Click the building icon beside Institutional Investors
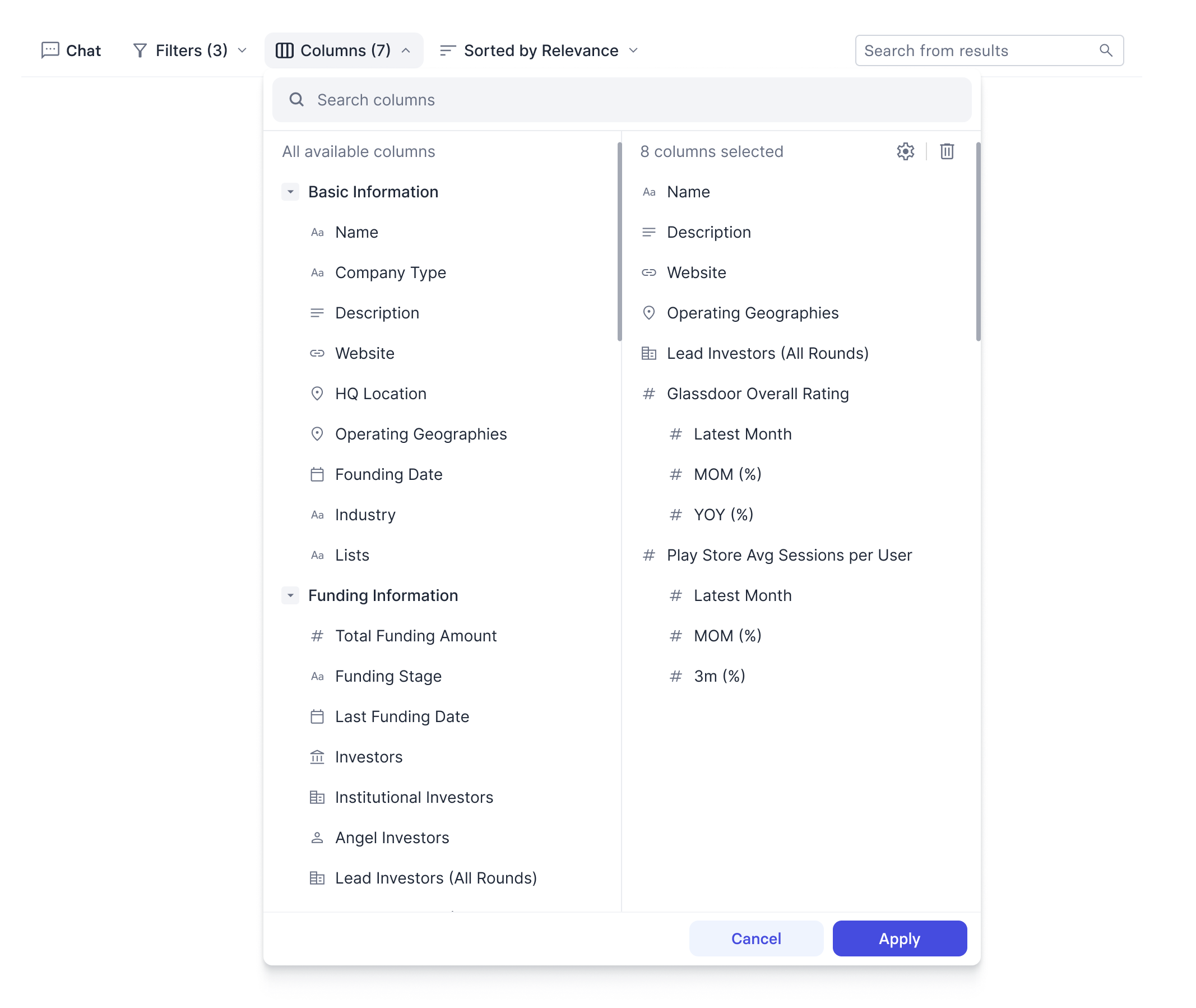The image size is (1196, 1008). (x=317, y=798)
